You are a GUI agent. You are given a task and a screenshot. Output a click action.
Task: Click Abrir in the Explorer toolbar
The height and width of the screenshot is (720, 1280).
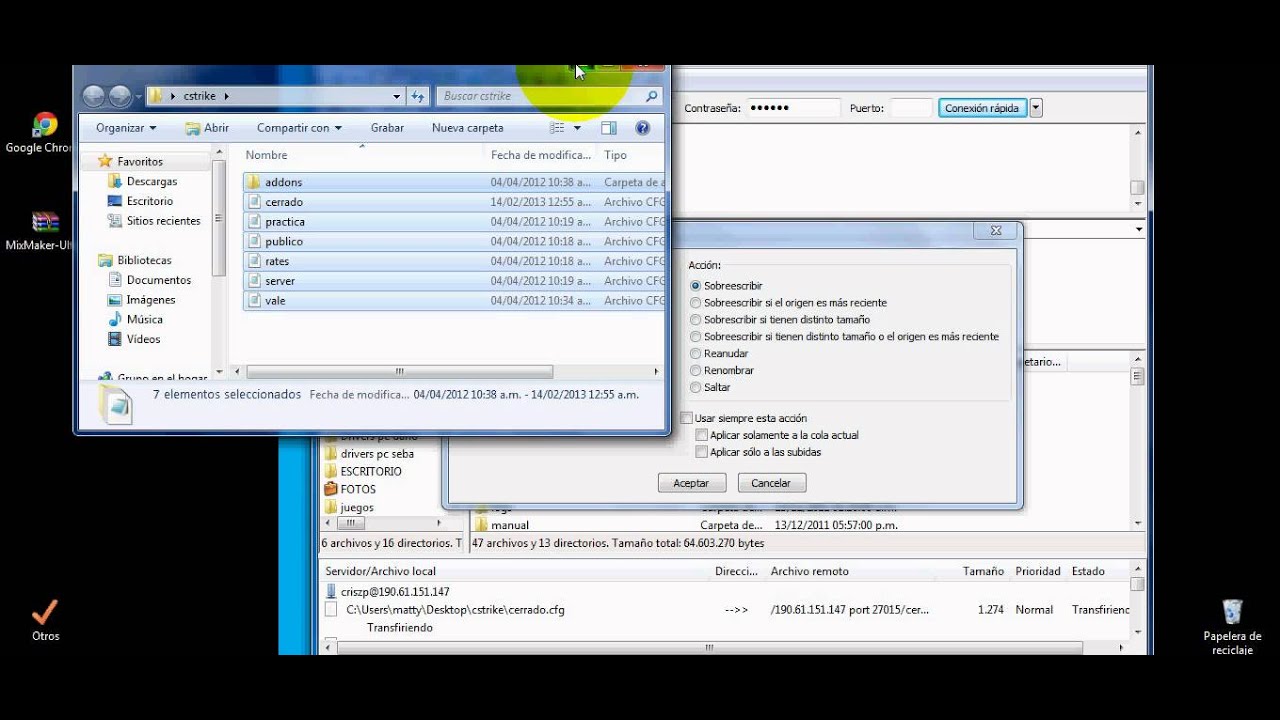pos(207,128)
